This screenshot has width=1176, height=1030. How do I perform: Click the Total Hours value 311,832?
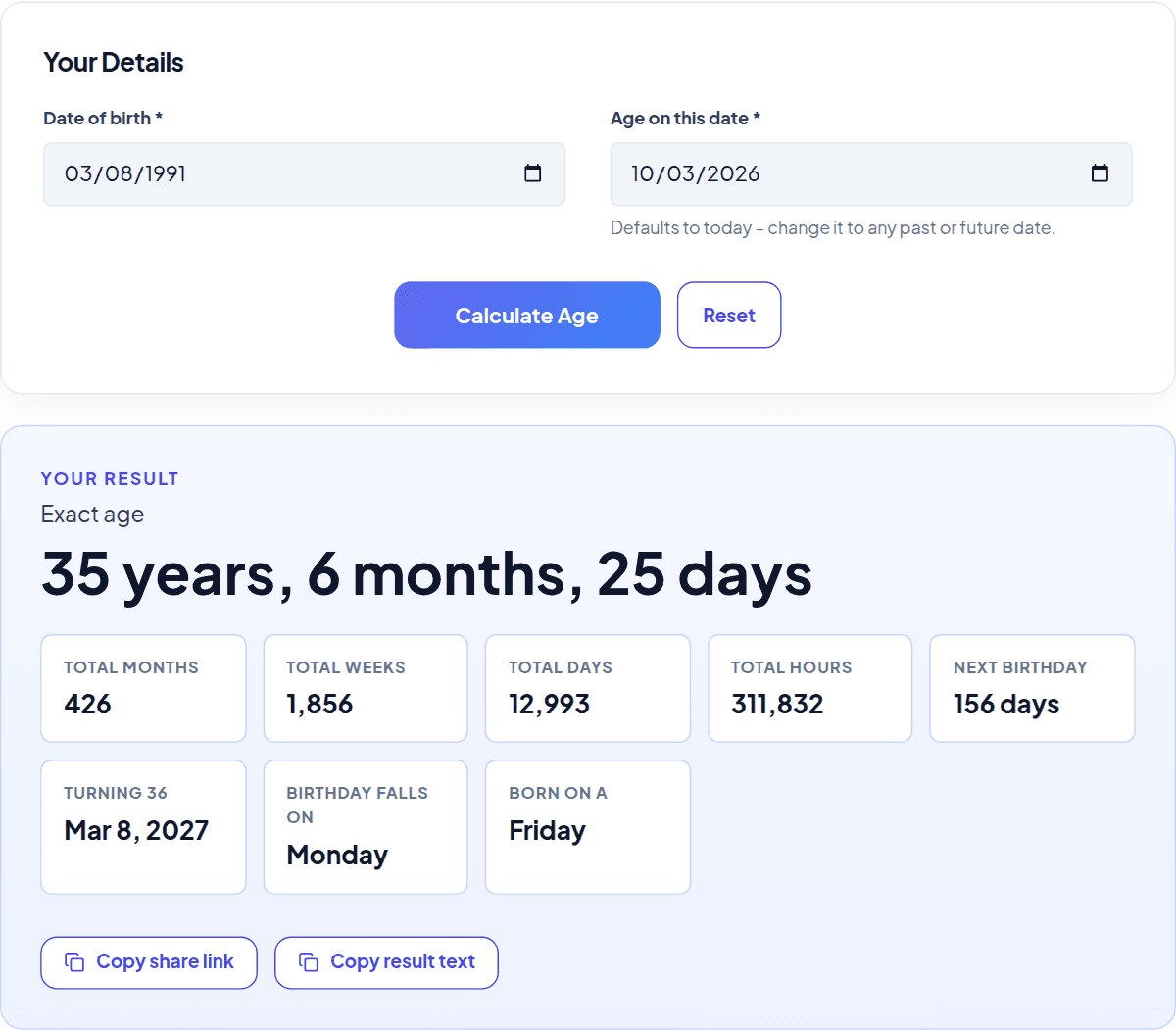[777, 705]
